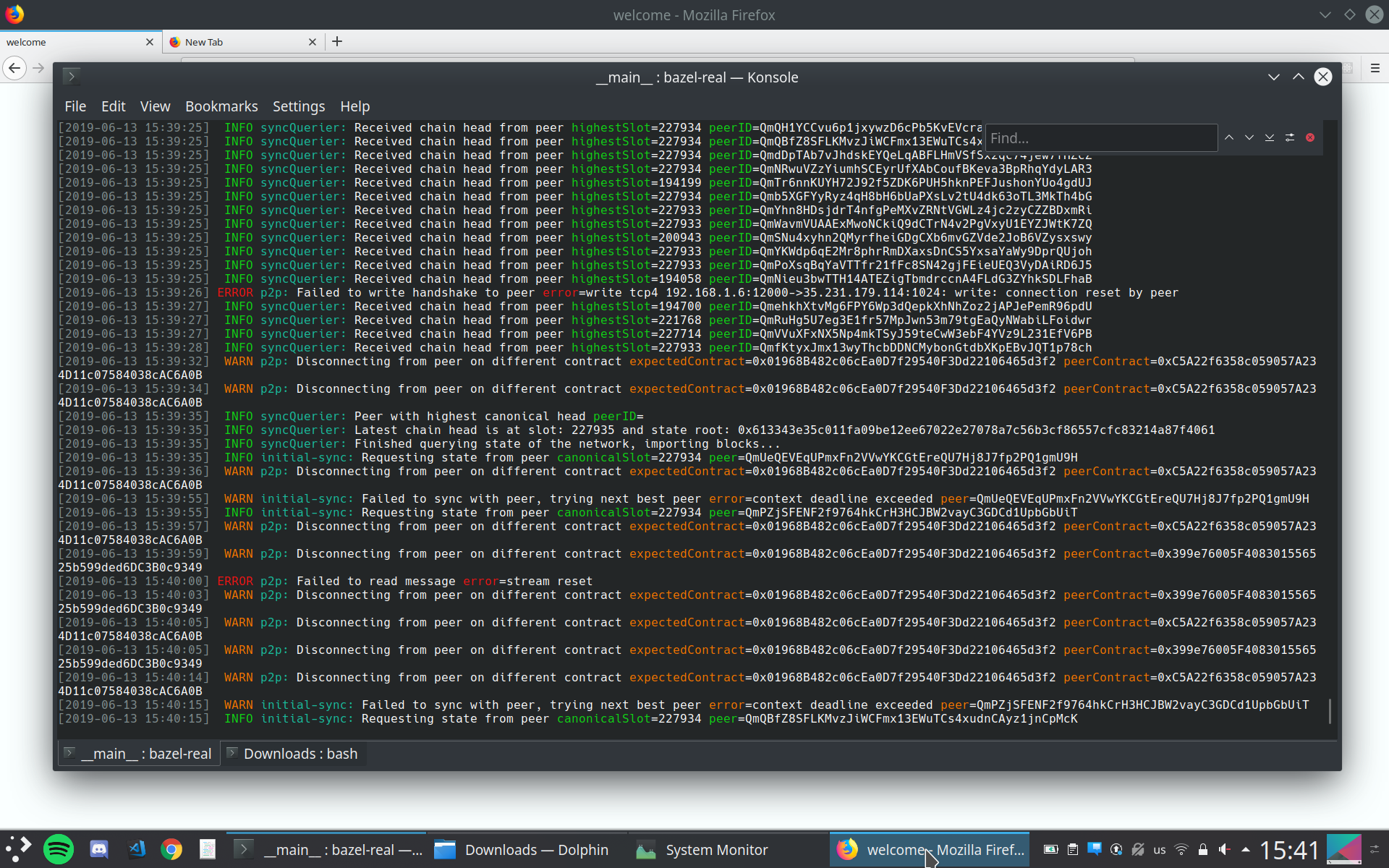
Task: Click Konsole window menu icon in title bar
Action: pyautogui.click(x=71, y=77)
